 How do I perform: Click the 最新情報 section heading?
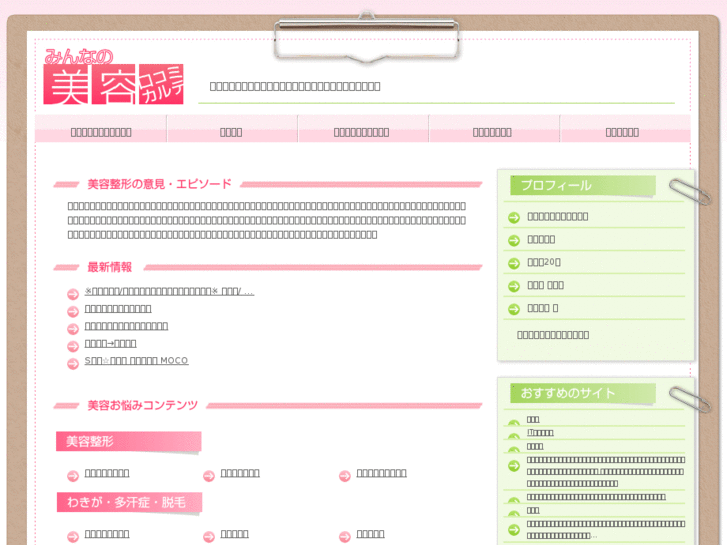(109, 267)
